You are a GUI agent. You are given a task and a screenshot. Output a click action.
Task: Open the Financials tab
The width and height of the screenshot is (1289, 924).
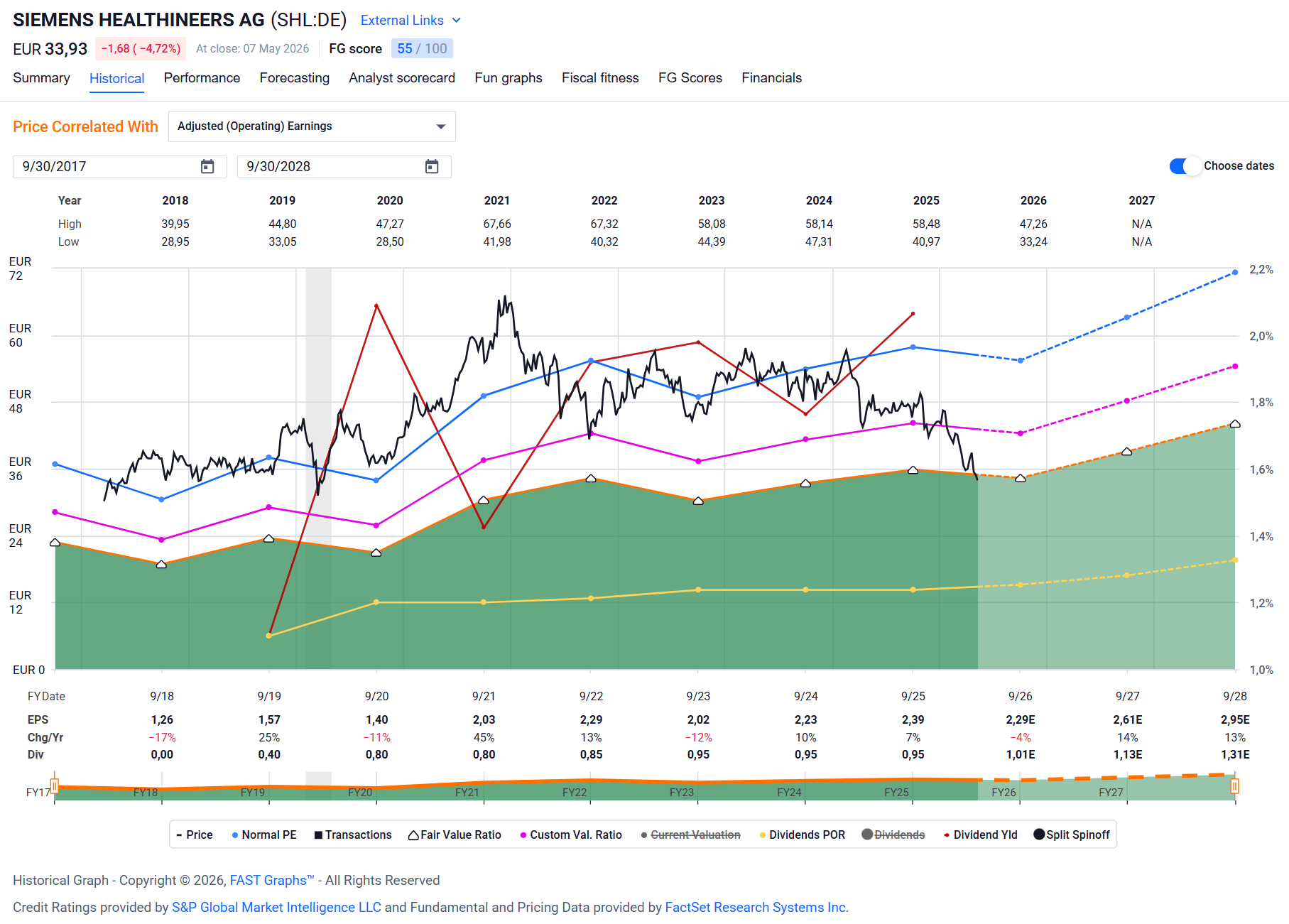pyautogui.click(x=772, y=77)
